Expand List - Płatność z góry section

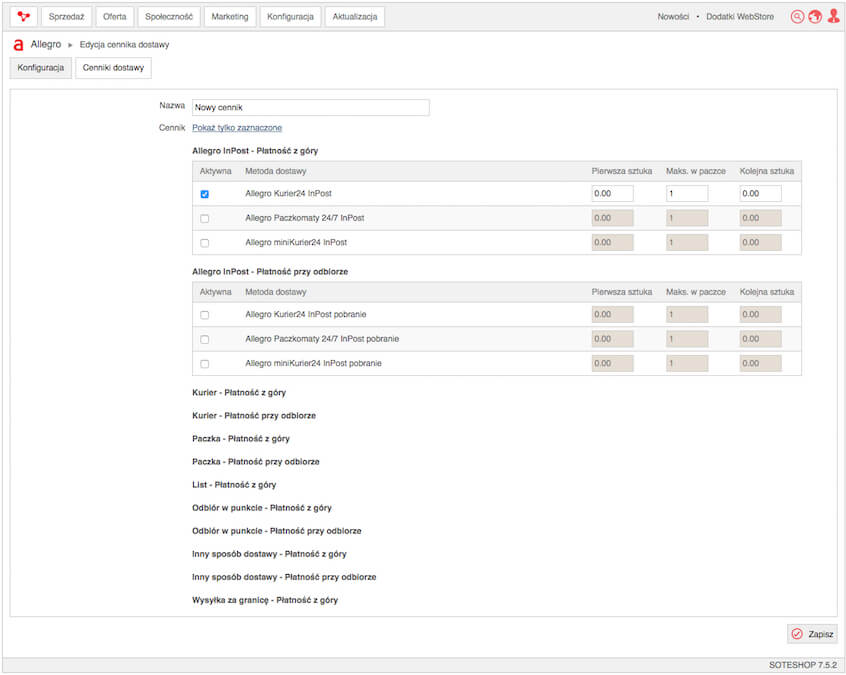coord(234,485)
